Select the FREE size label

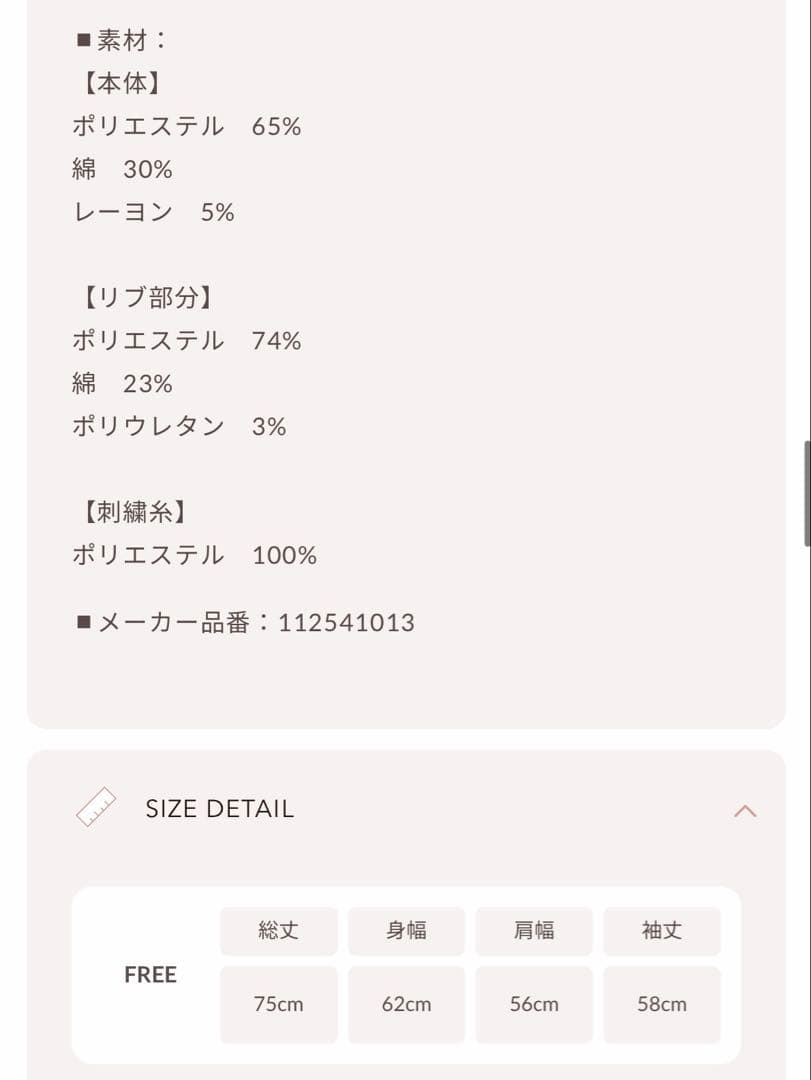pyautogui.click(x=150, y=974)
